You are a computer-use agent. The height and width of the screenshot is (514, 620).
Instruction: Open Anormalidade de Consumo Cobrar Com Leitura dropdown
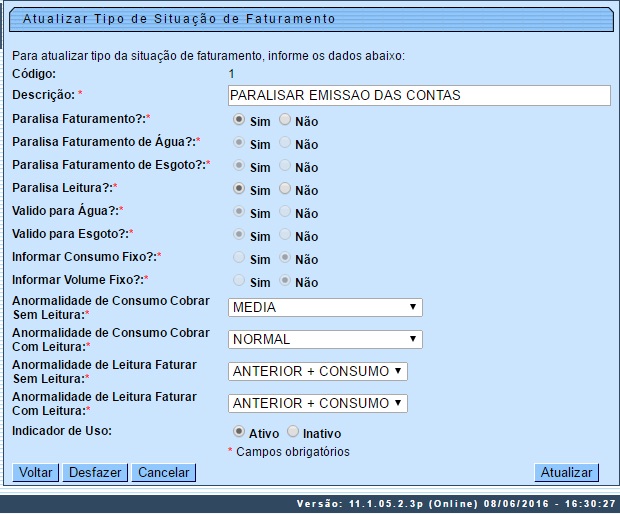pos(325,339)
